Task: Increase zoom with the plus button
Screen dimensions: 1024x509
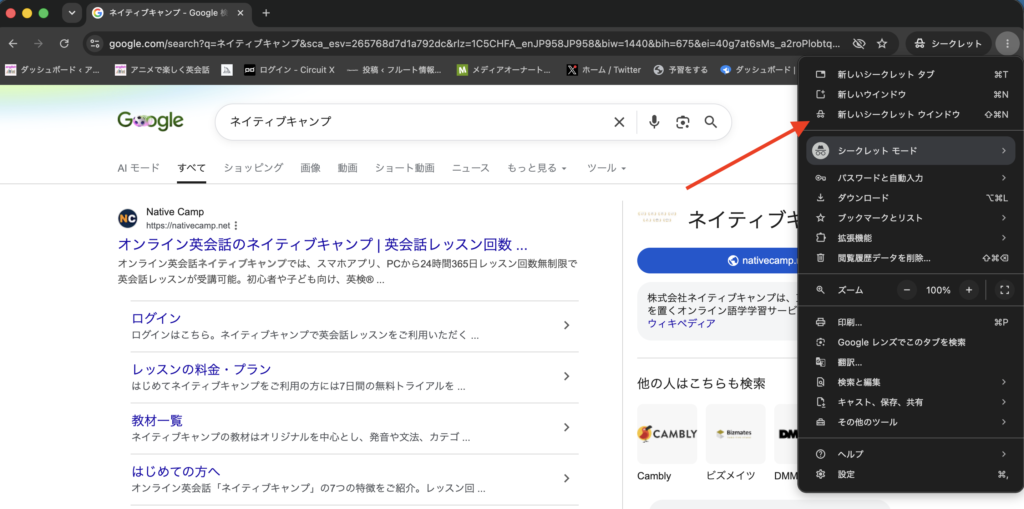Action: 969,289
